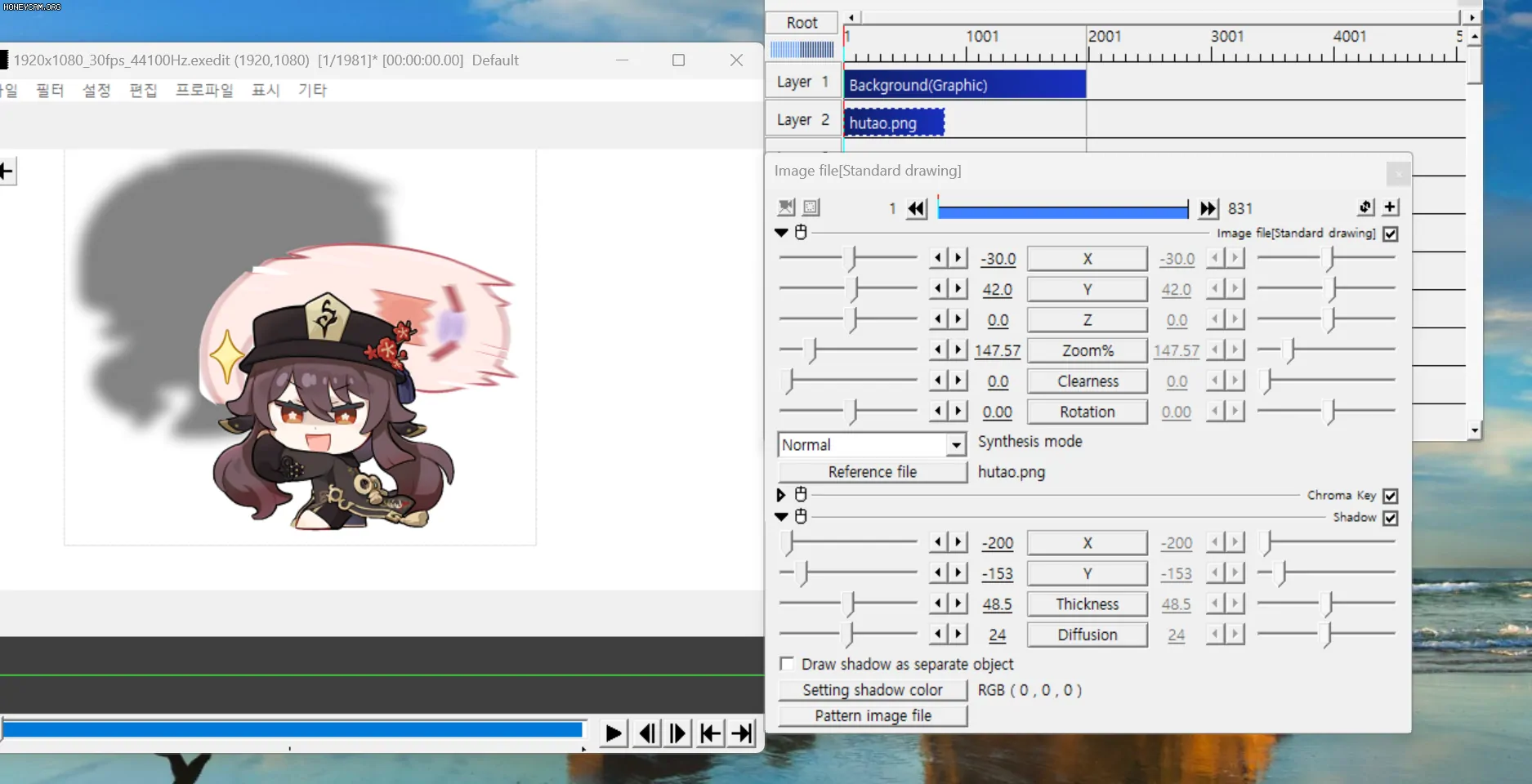Click the Root scene button
1532x784 pixels.
click(802, 23)
